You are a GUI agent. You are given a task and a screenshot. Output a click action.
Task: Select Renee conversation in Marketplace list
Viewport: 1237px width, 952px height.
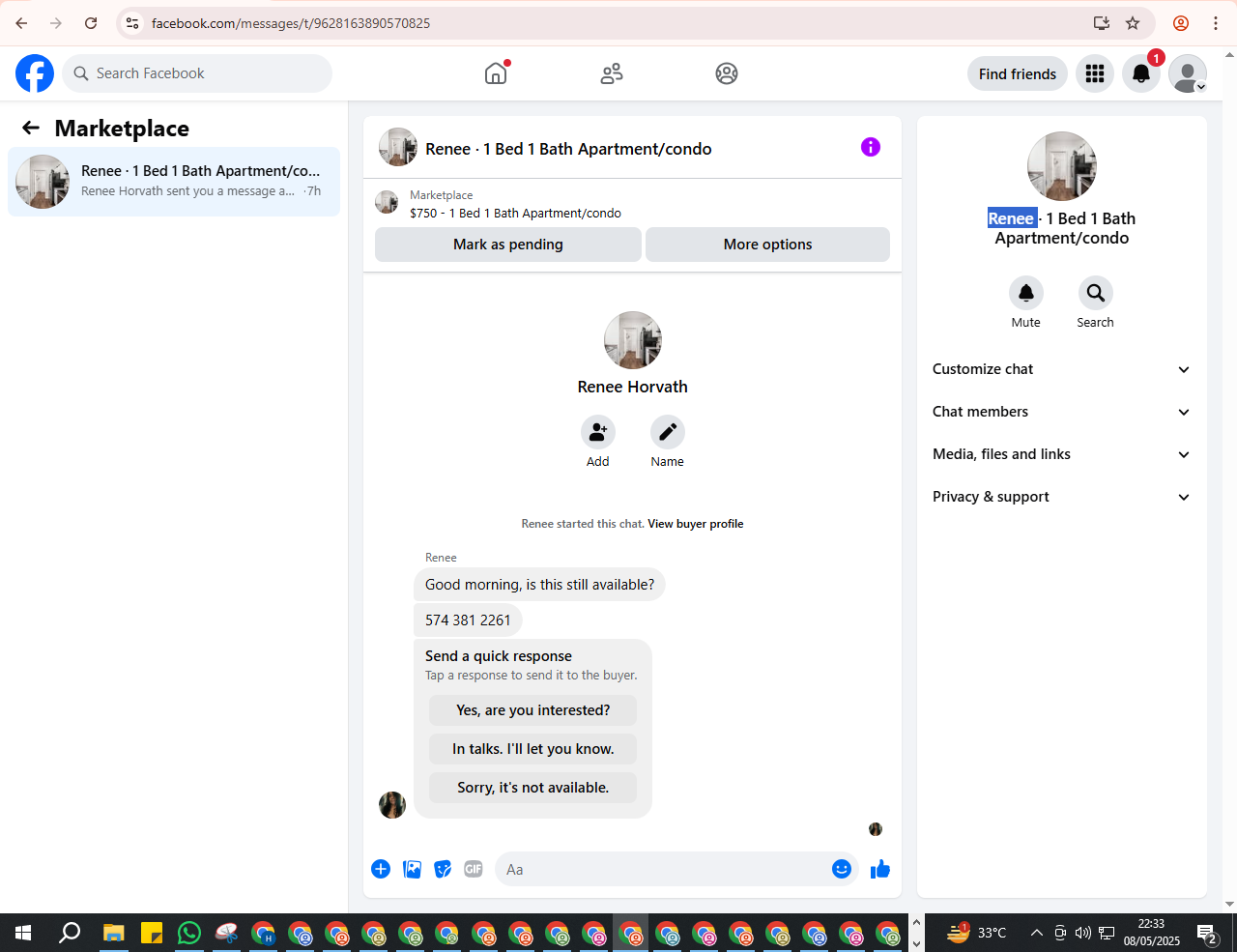pos(174,182)
